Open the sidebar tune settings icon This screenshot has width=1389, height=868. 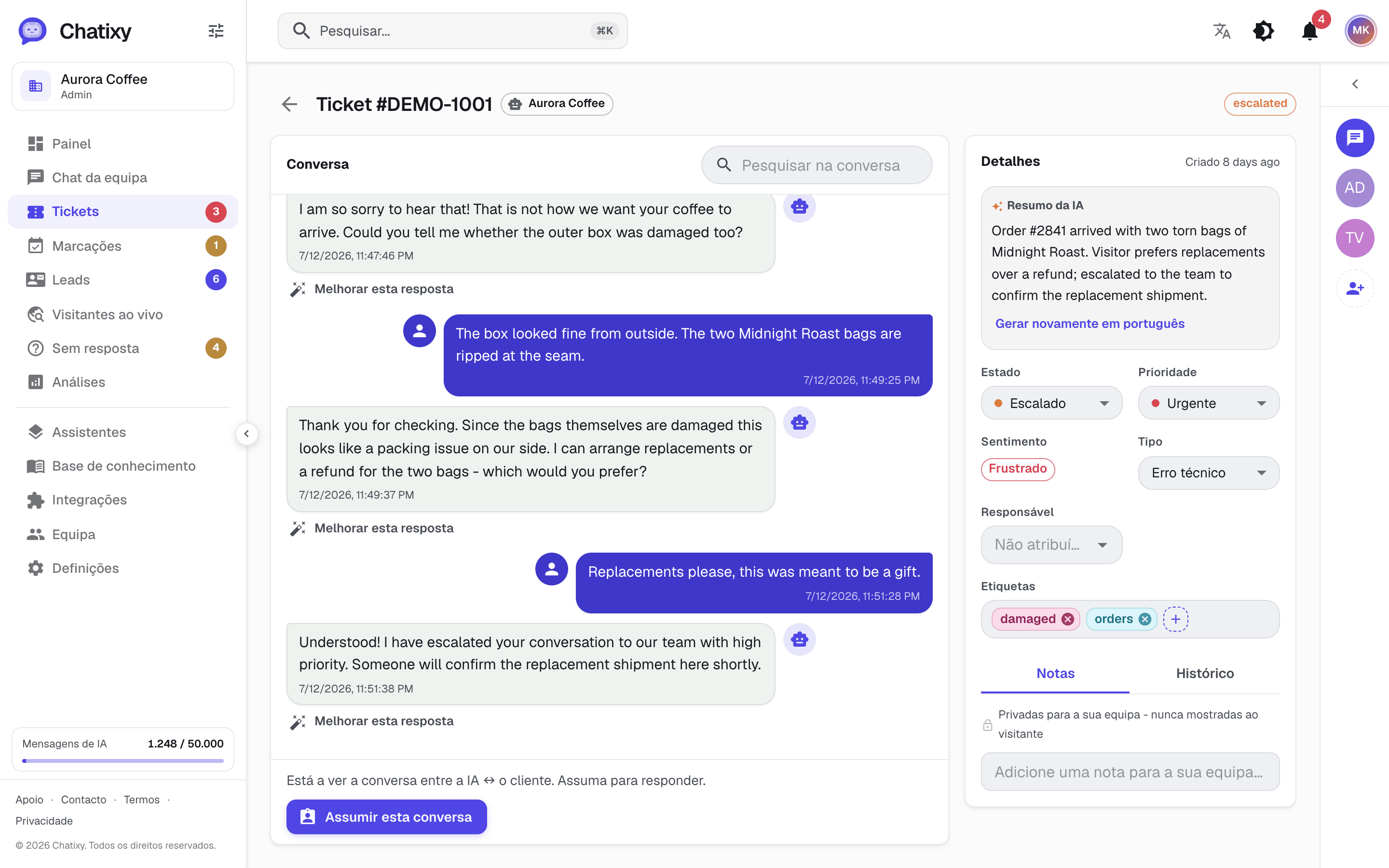[216, 31]
